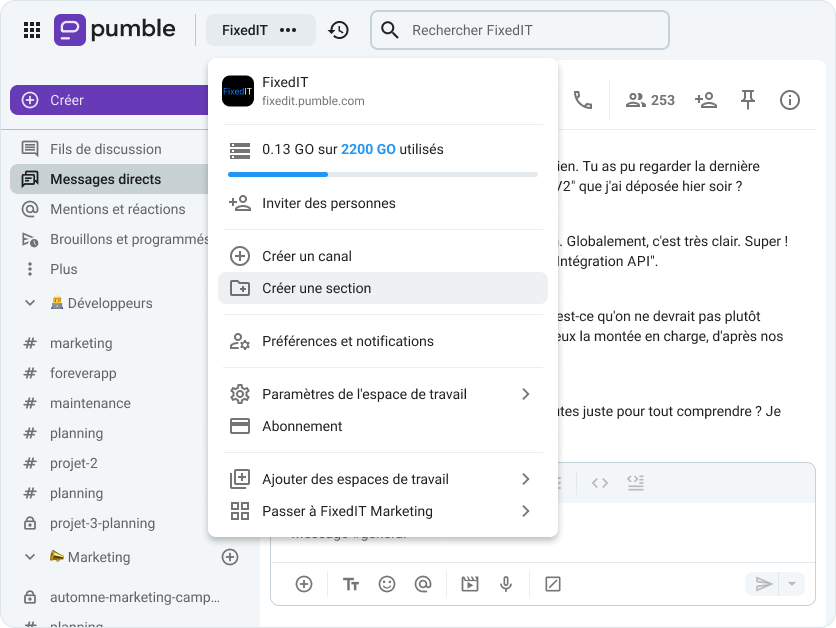Click the add member icon
Screen dimensions: 836x628
point(706,100)
